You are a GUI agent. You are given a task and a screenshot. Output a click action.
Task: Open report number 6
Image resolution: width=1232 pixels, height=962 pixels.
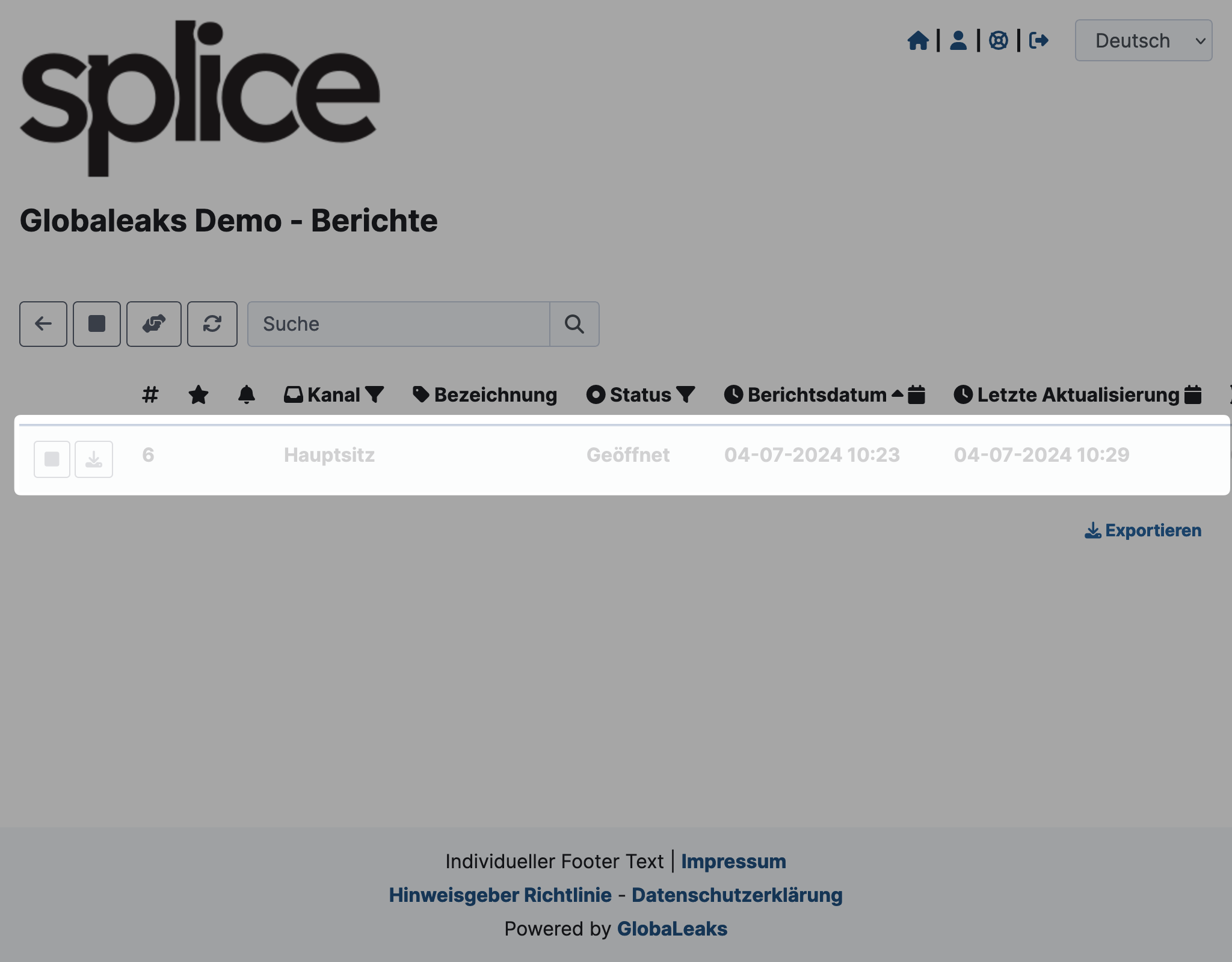tap(149, 455)
